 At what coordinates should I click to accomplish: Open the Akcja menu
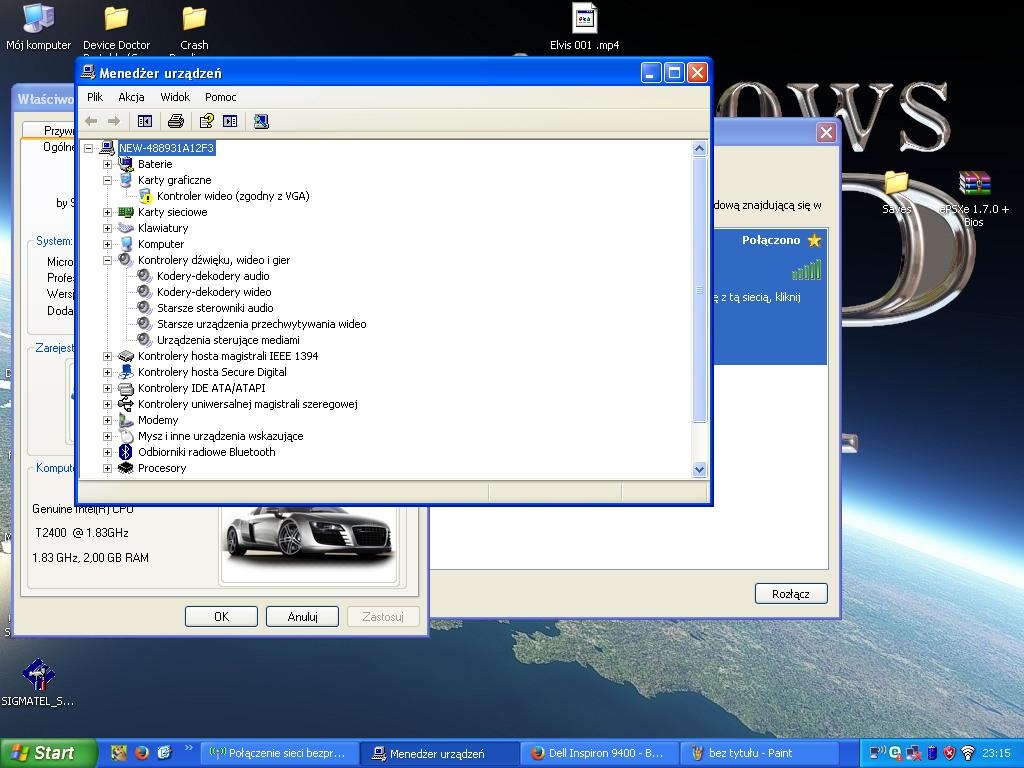[131, 97]
